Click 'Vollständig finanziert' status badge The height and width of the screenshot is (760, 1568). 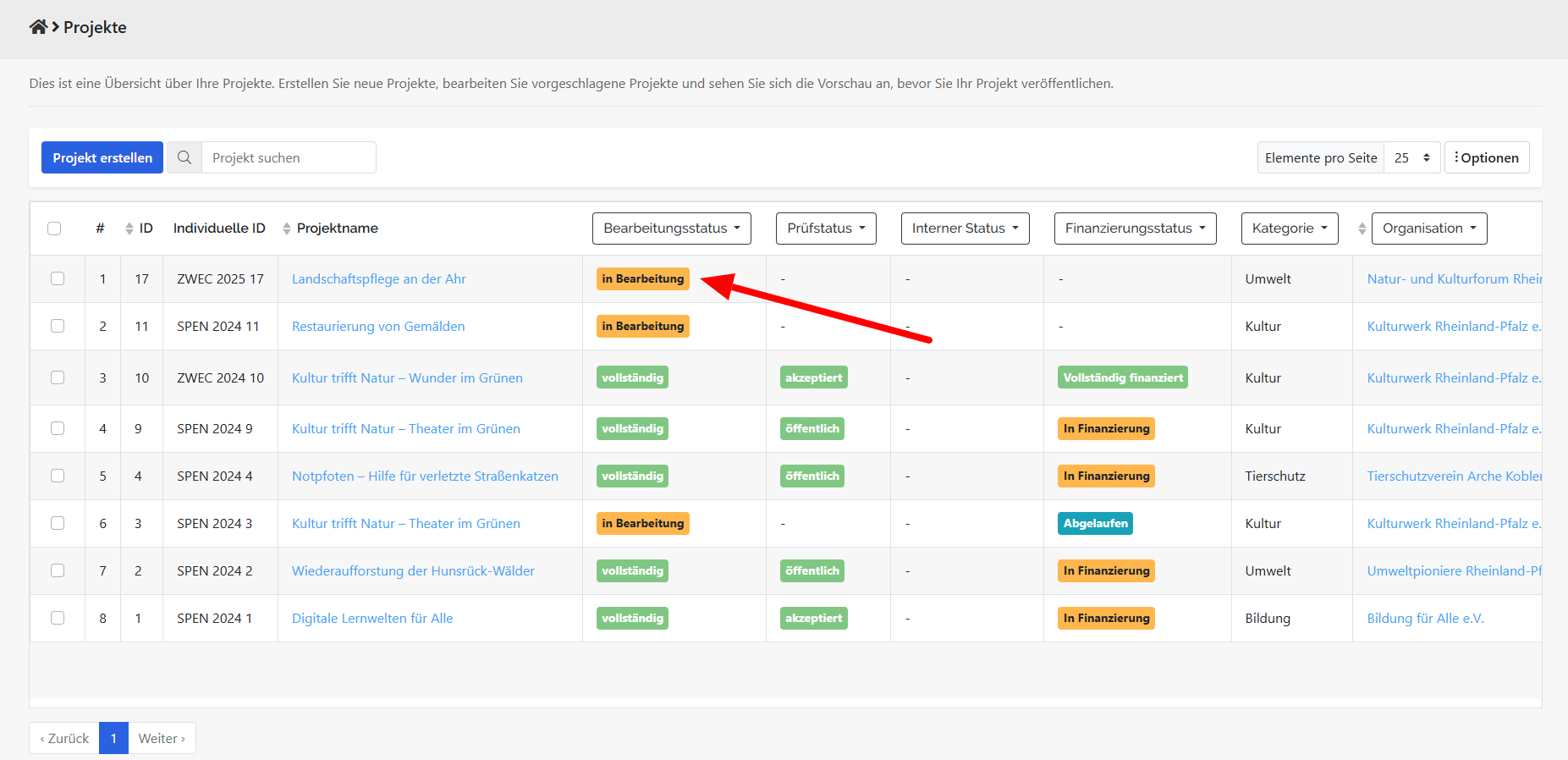tap(1122, 378)
